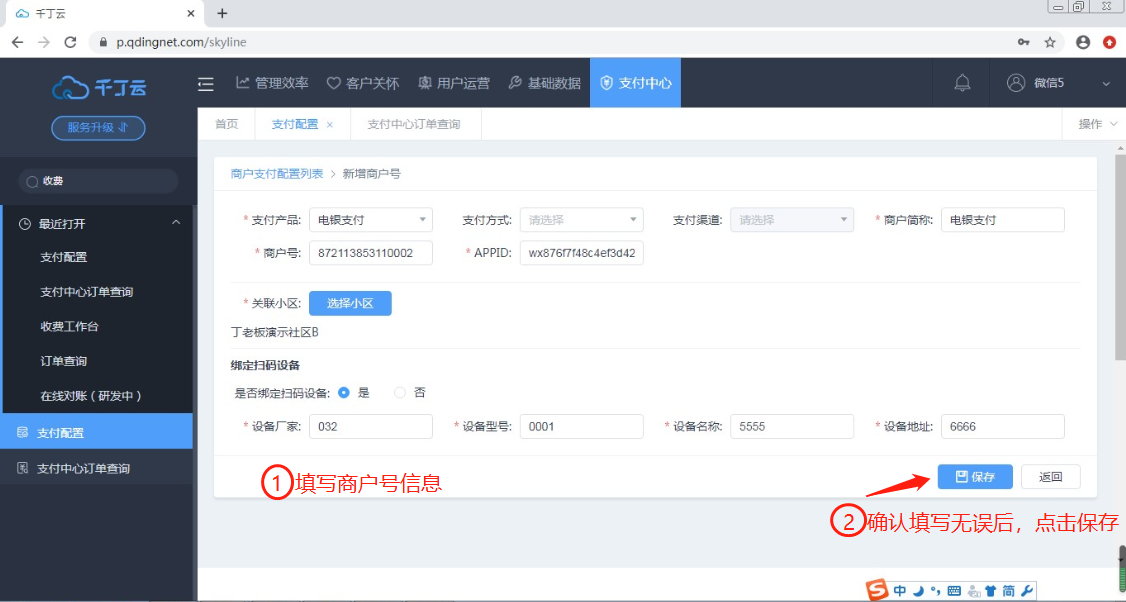Collapse the 最近打开 section
1126x602 pixels.
176,223
